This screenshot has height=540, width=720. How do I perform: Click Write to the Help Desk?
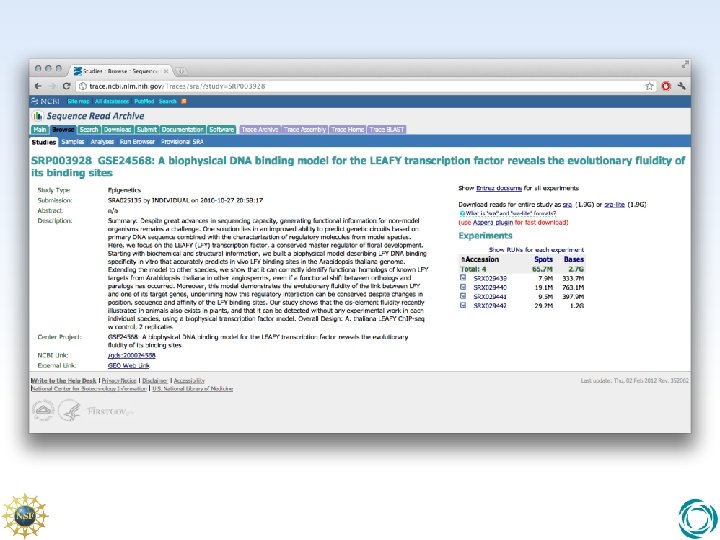(x=64, y=381)
